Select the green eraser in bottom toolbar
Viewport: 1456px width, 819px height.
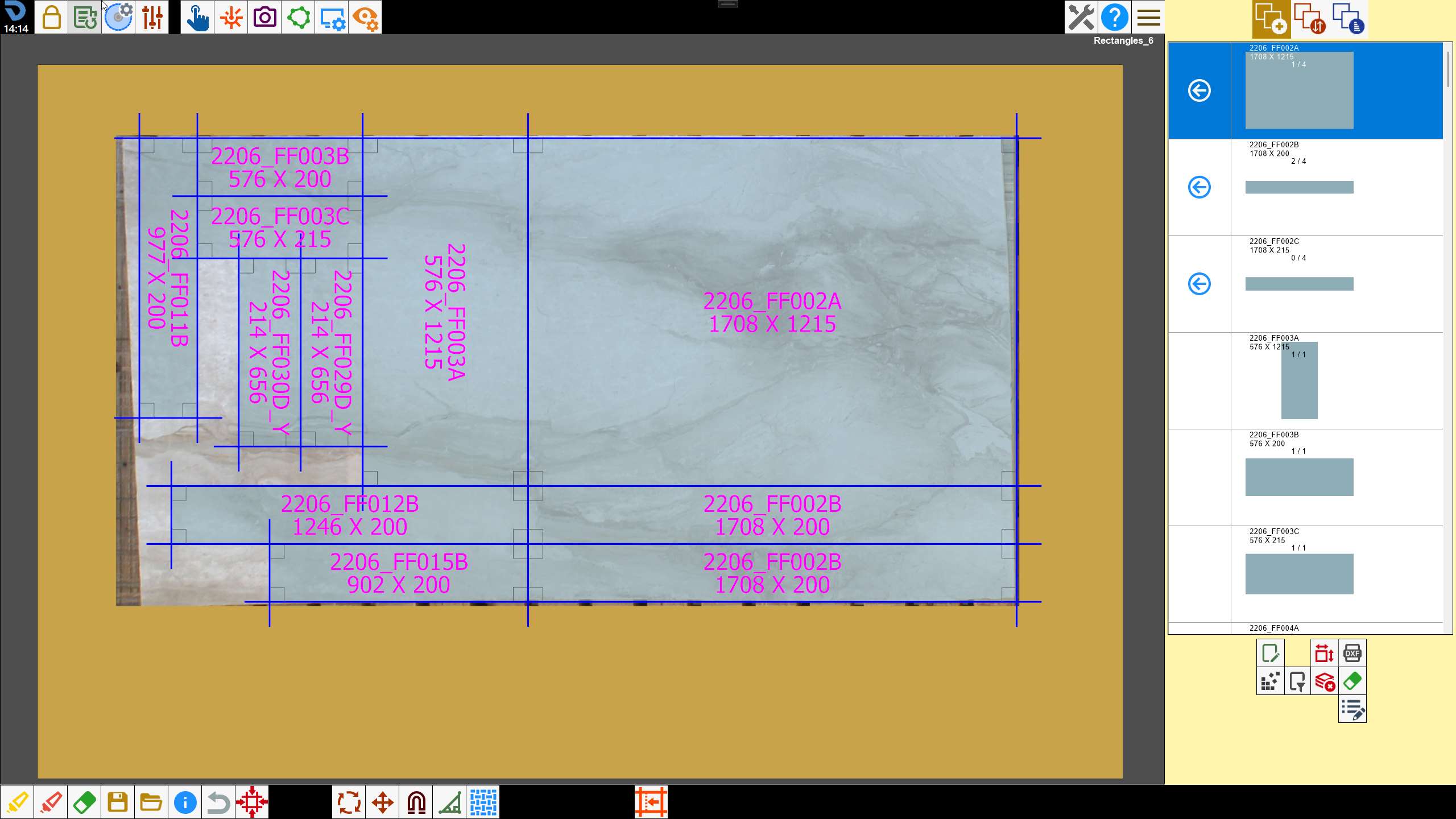tap(84, 803)
